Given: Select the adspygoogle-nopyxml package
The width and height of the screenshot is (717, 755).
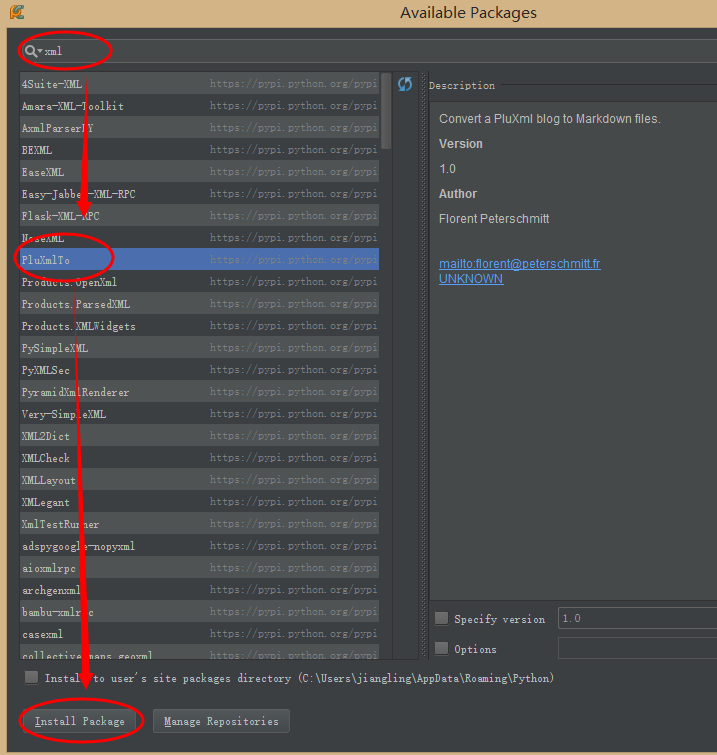Looking at the screenshot, I should click(199, 546).
